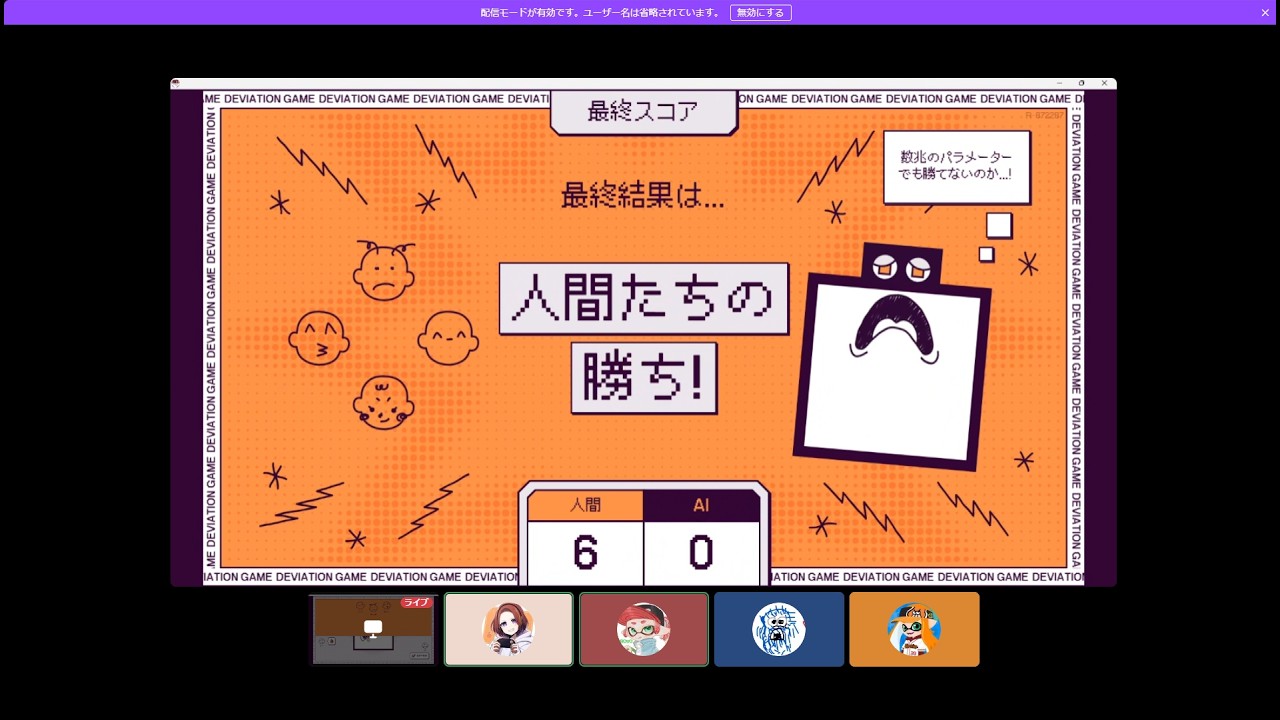Click the human score value 6
Screen dimensions: 1280x720
point(585,552)
